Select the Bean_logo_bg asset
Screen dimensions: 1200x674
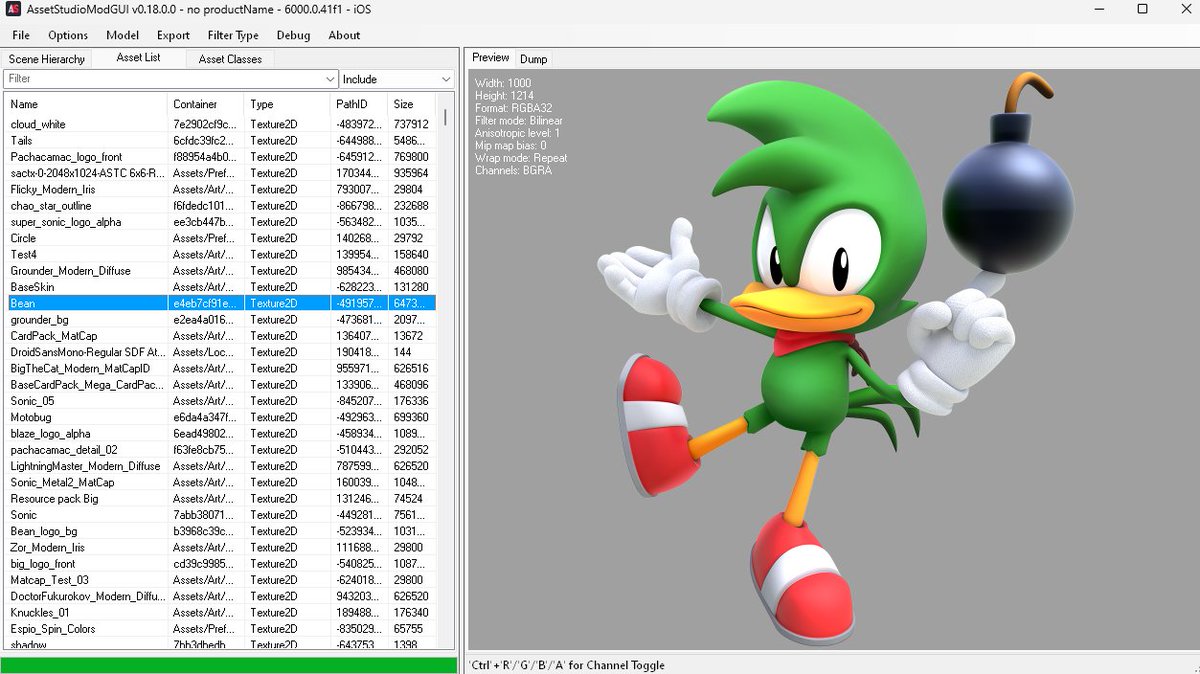(220, 531)
